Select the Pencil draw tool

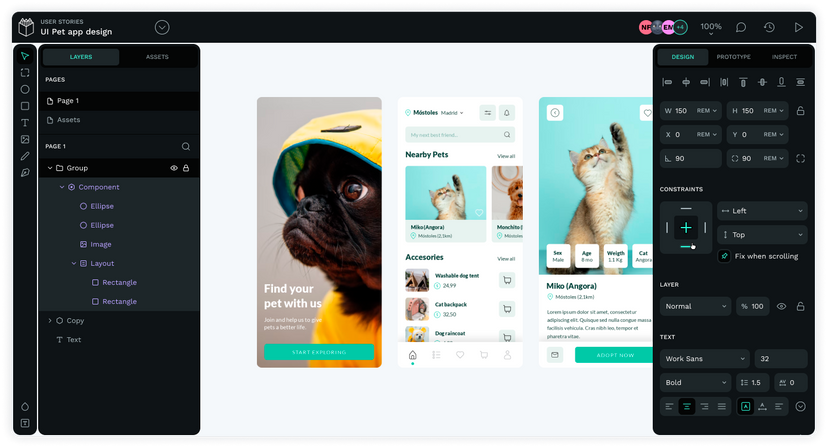(25, 156)
